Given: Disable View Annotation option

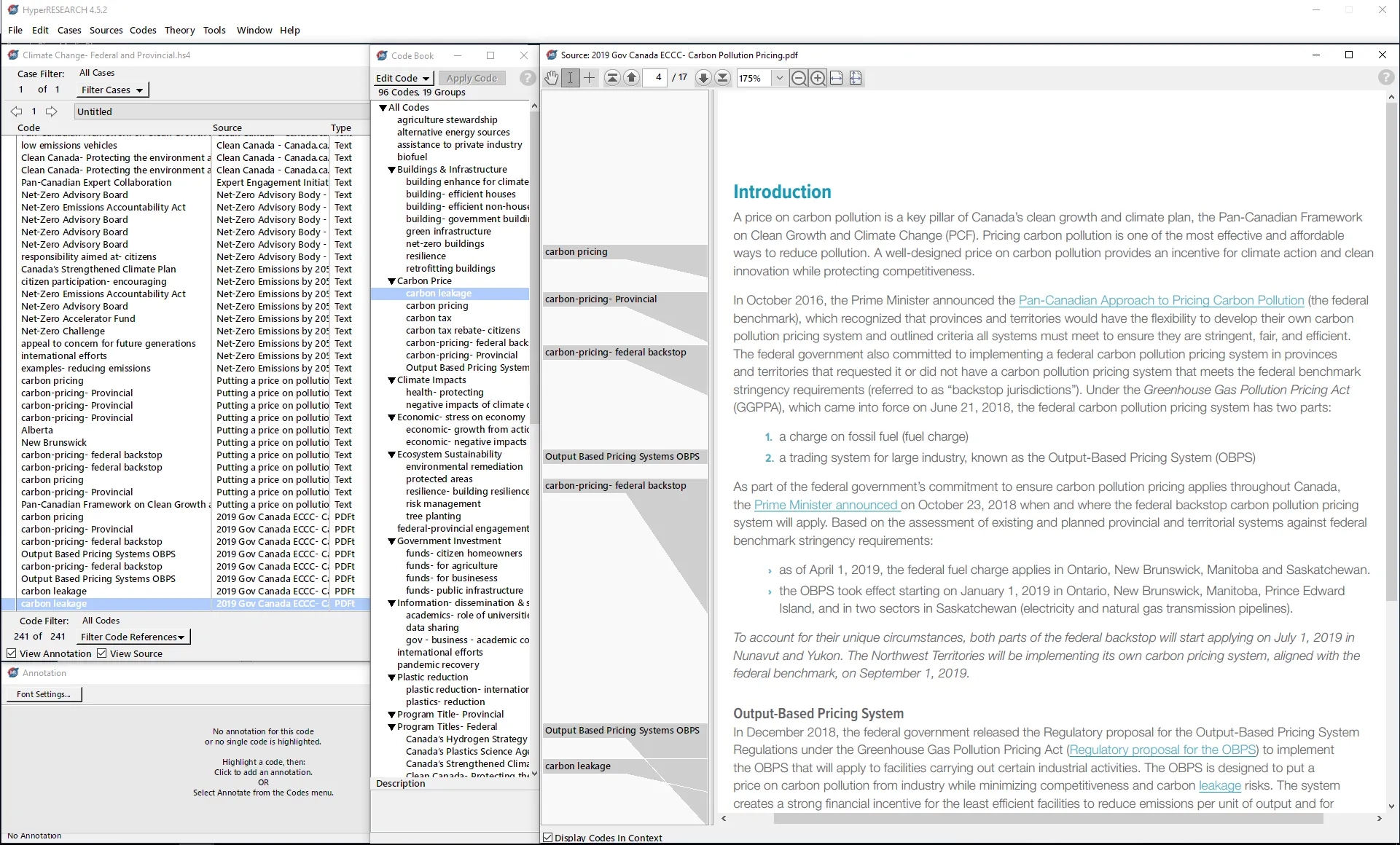Looking at the screenshot, I should coord(12,653).
